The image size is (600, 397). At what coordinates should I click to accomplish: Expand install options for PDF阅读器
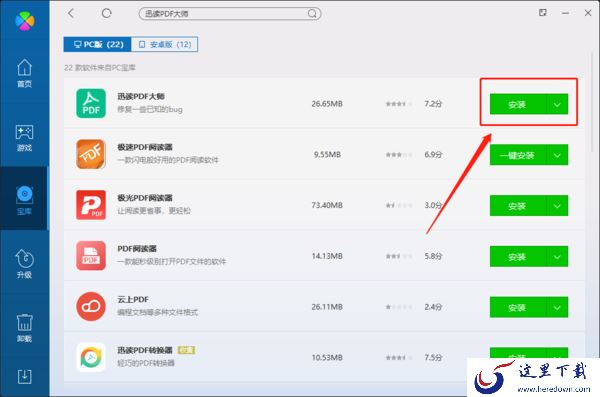[x=557, y=256]
